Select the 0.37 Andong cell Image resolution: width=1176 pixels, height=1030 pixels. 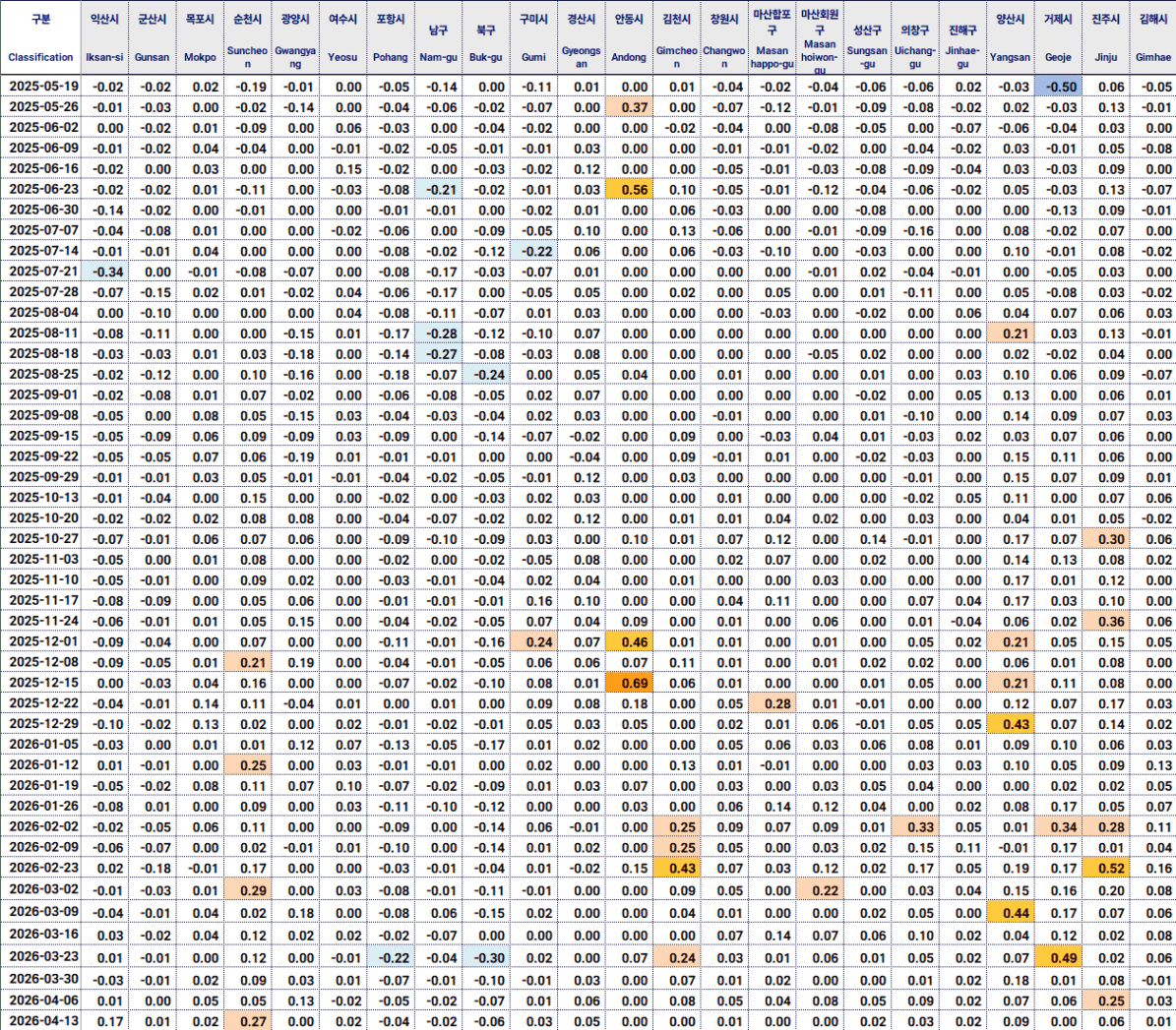point(629,107)
